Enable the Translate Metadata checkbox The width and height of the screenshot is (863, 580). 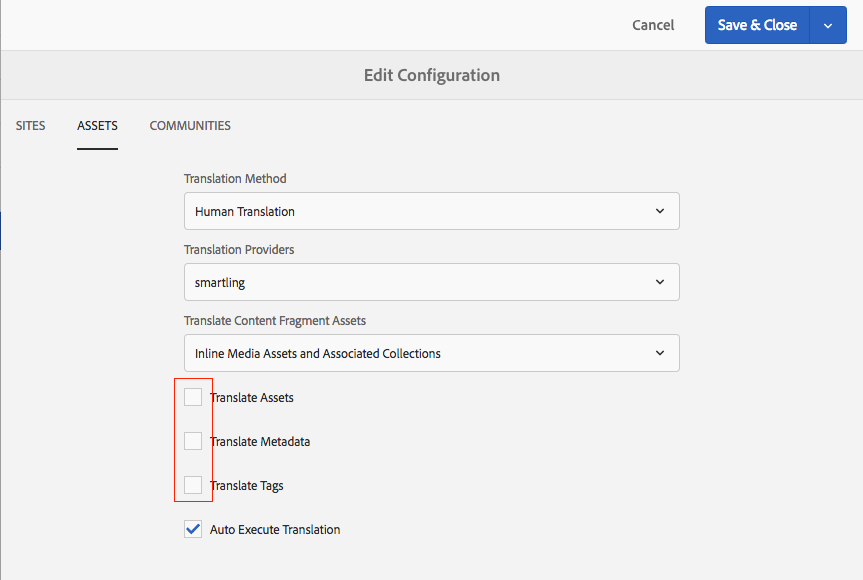[193, 441]
